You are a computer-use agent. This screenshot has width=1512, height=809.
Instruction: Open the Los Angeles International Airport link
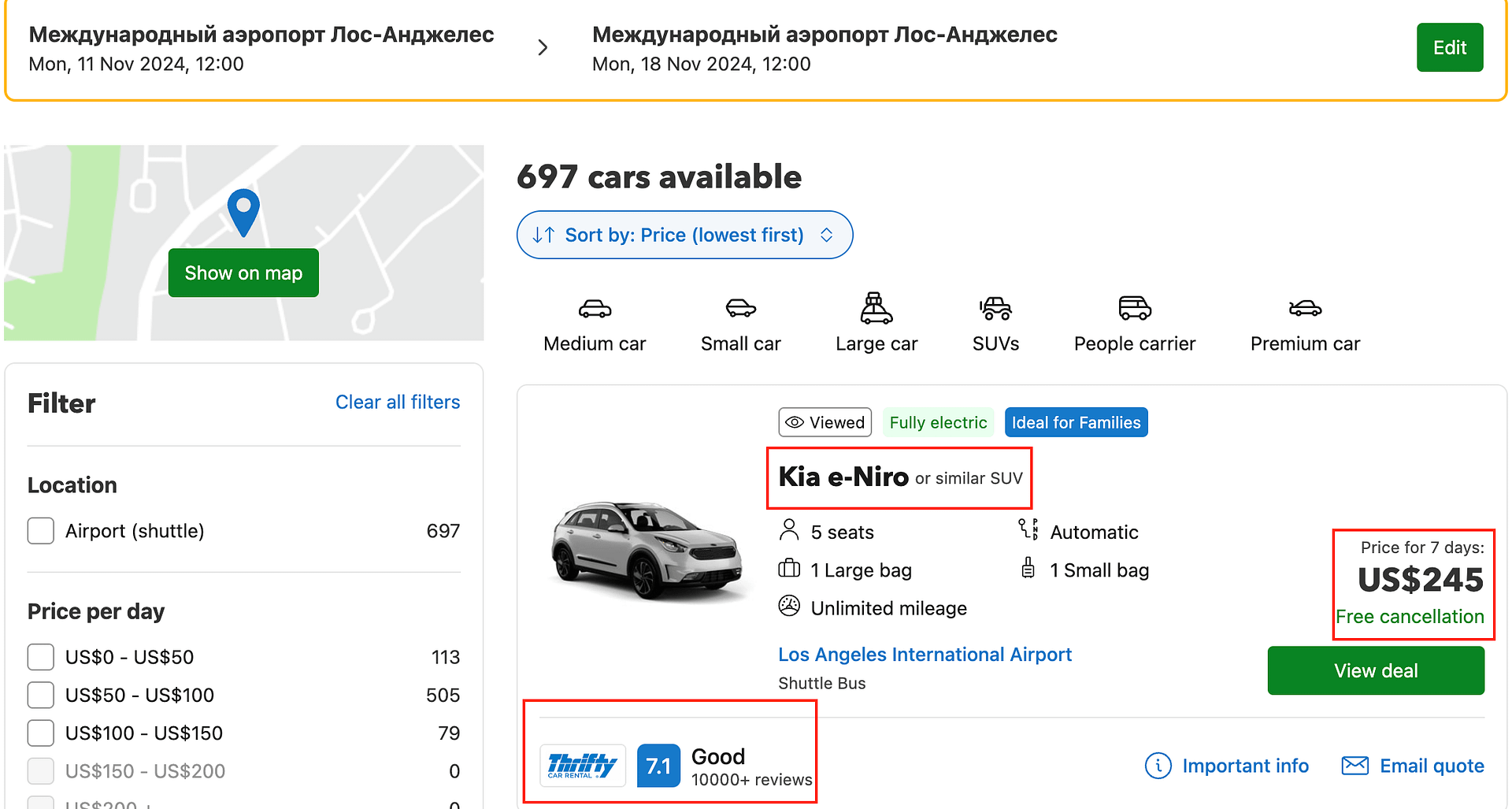(925, 655)
